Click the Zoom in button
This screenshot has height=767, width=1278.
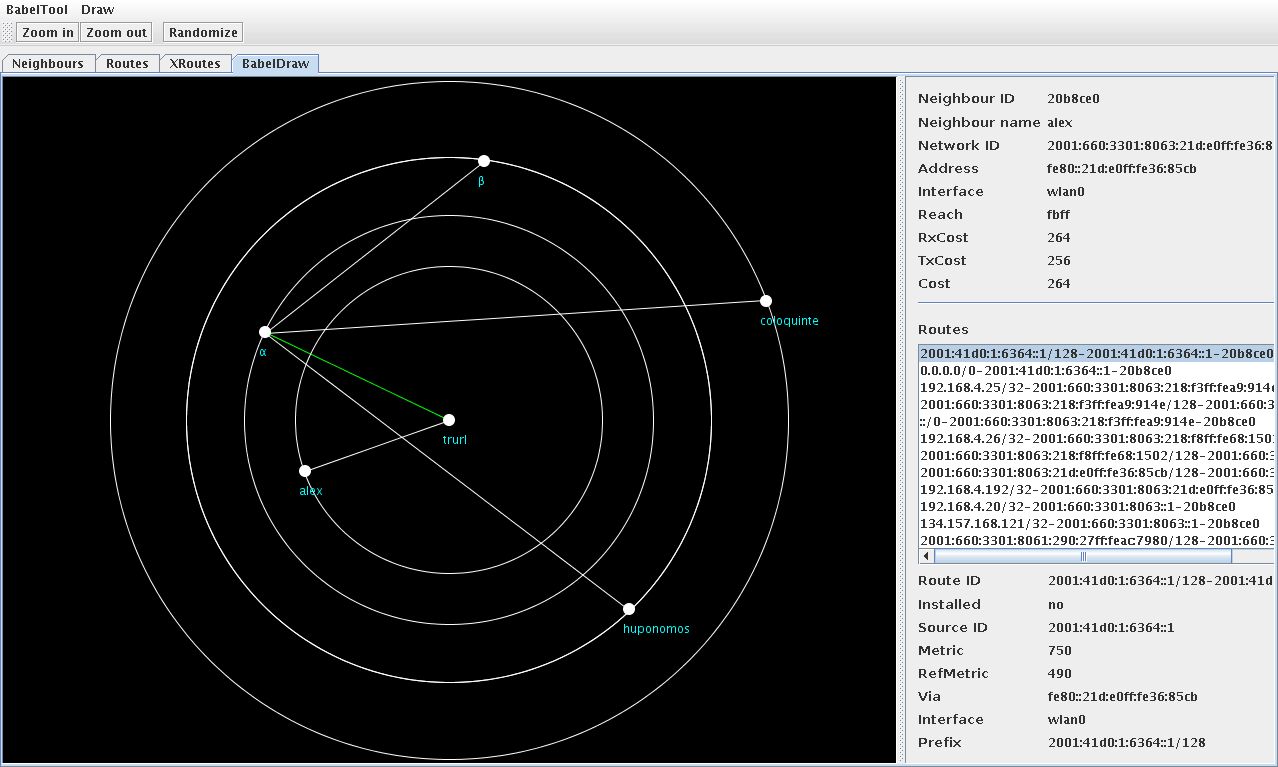click(48, 33)
